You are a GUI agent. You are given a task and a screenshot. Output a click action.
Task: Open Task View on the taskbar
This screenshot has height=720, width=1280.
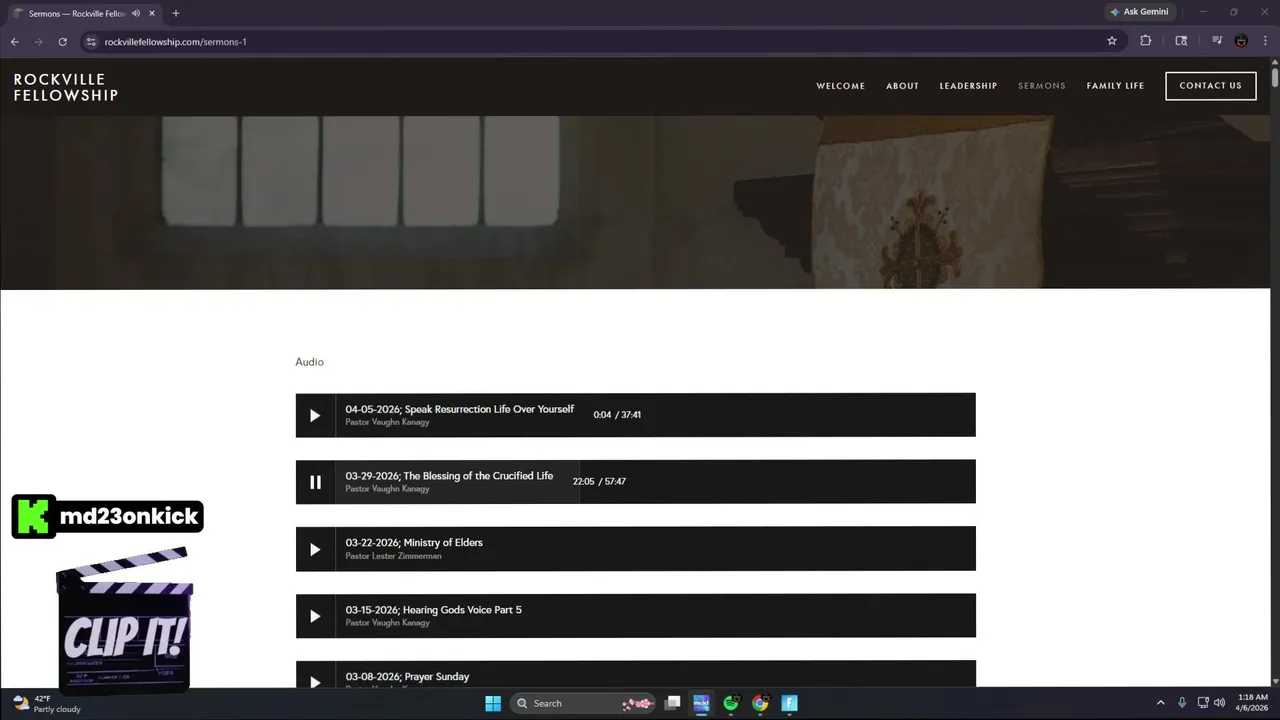[x=673, y=703]
